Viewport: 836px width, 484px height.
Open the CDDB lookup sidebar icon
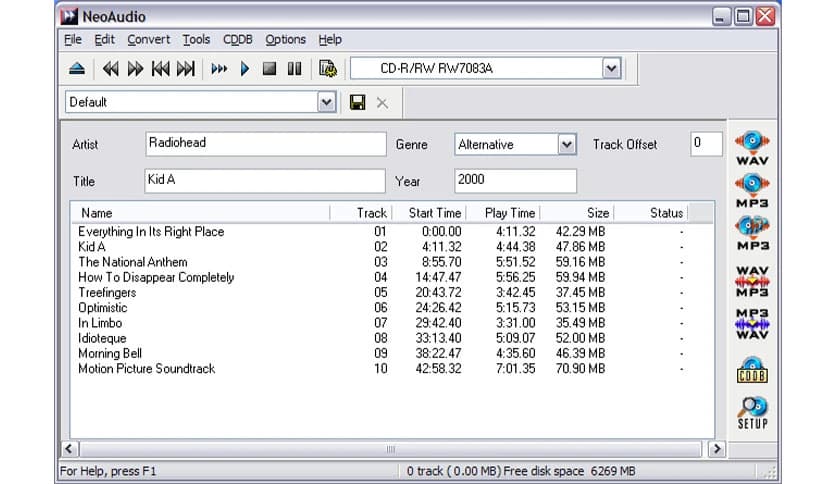click(752, 369)
